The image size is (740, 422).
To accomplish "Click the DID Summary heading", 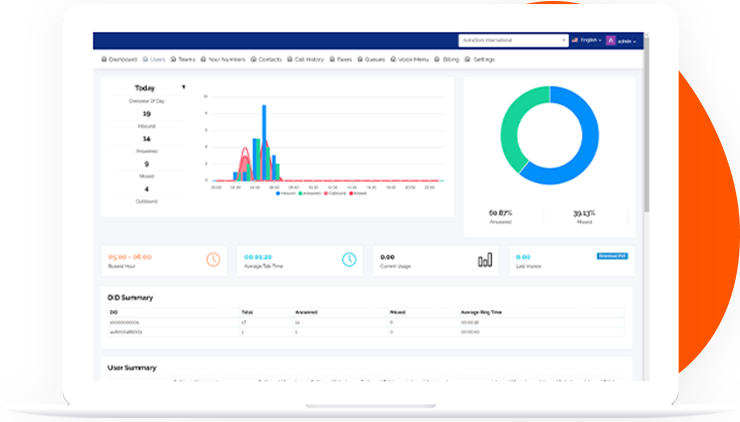I will (130, 297).
